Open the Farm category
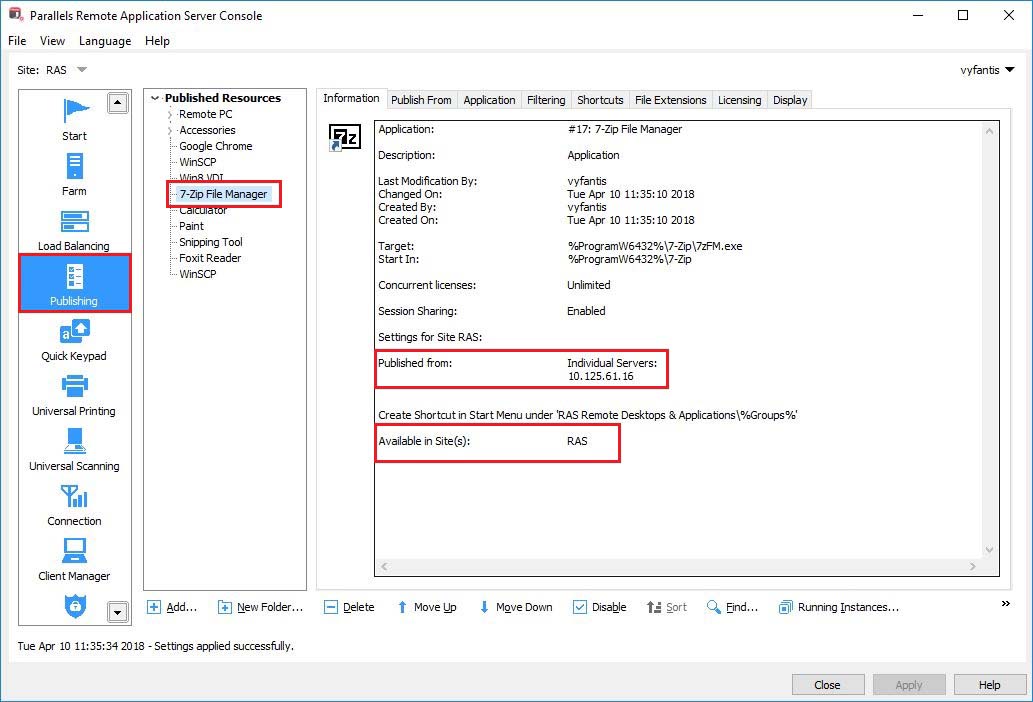 74,175
